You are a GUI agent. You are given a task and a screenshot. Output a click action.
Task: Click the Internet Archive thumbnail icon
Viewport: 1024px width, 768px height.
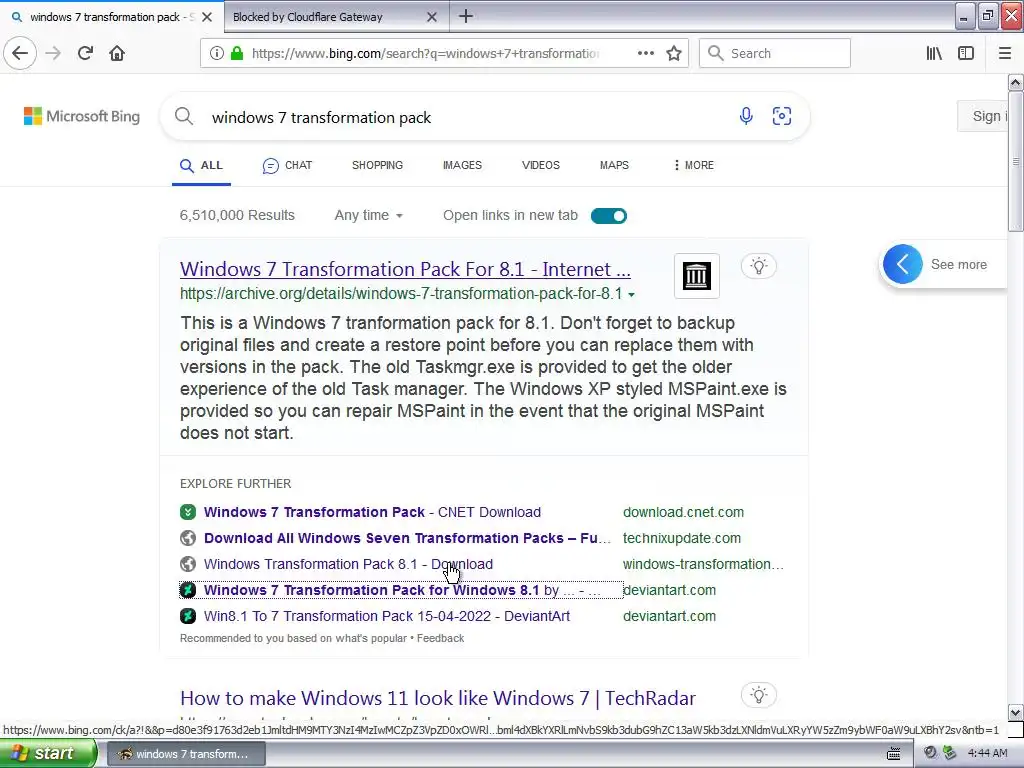[x=697, y=276]
